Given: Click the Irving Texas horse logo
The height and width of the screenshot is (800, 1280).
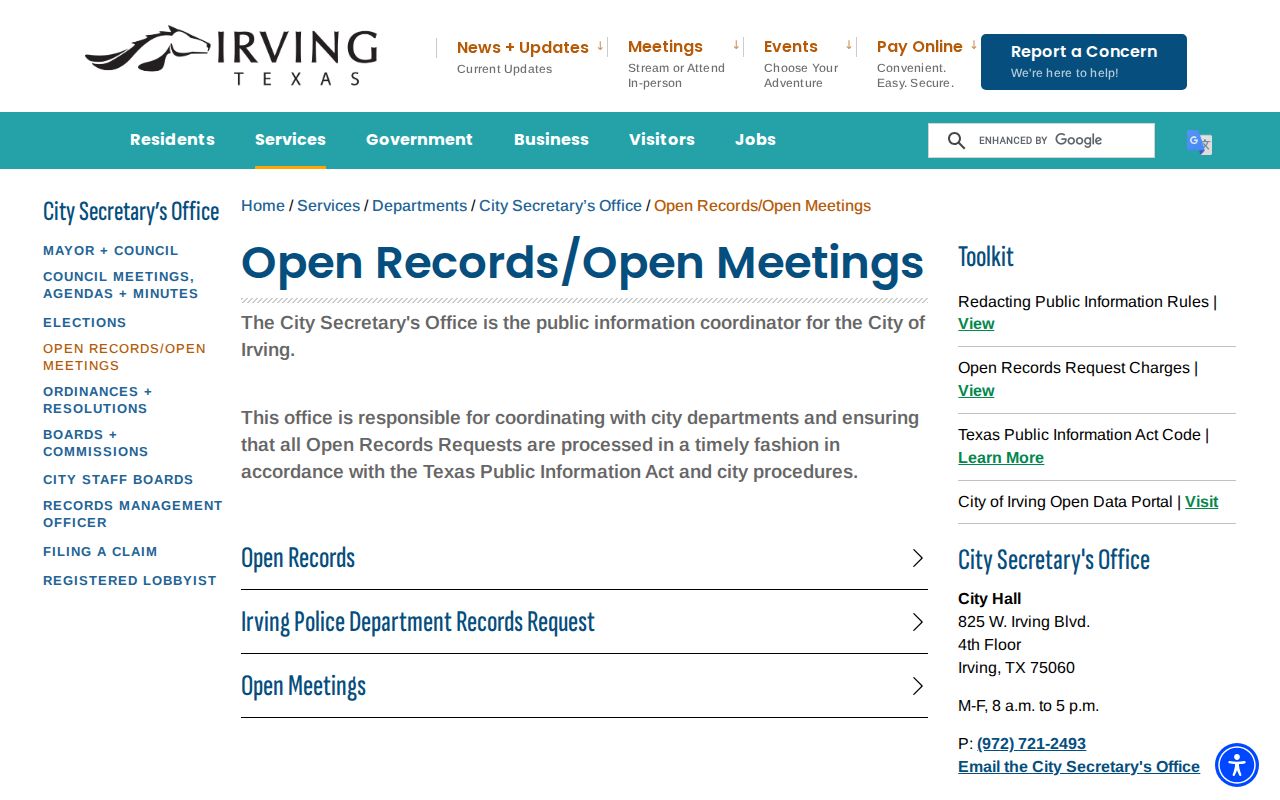Looking at the screenshot, I should (x=231, y=56).
